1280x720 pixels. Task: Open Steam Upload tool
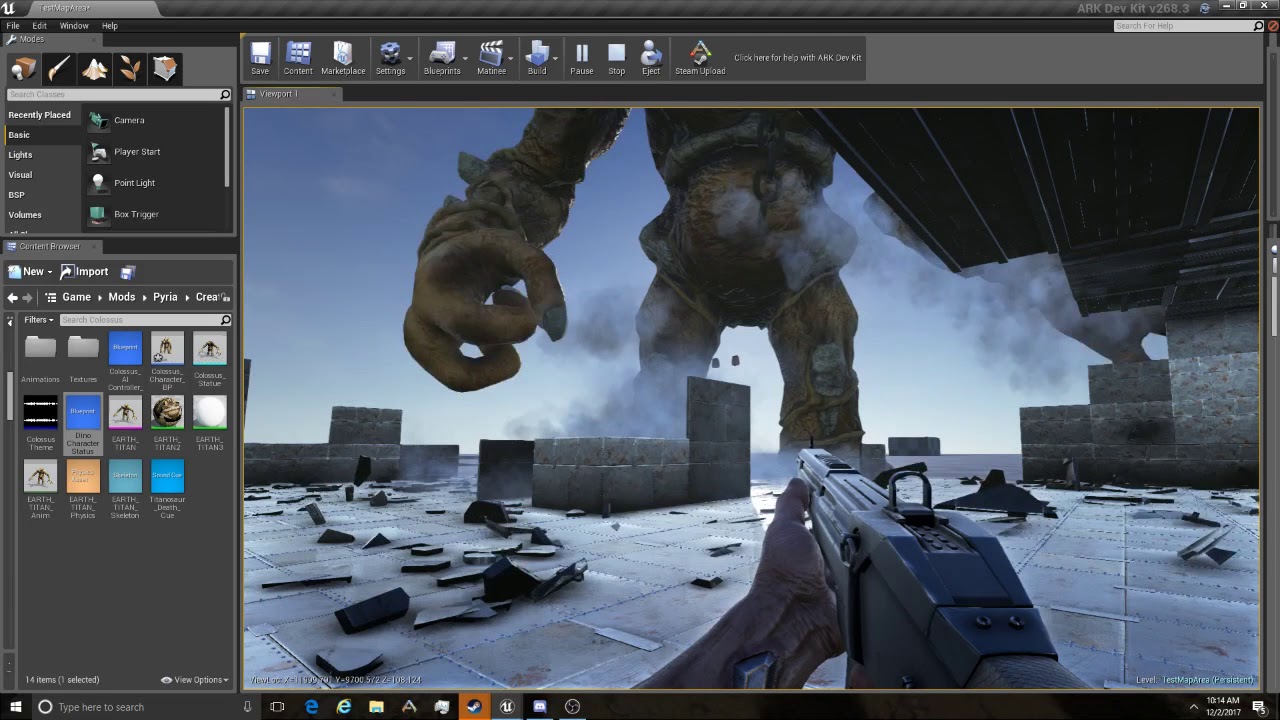[700, 58]
